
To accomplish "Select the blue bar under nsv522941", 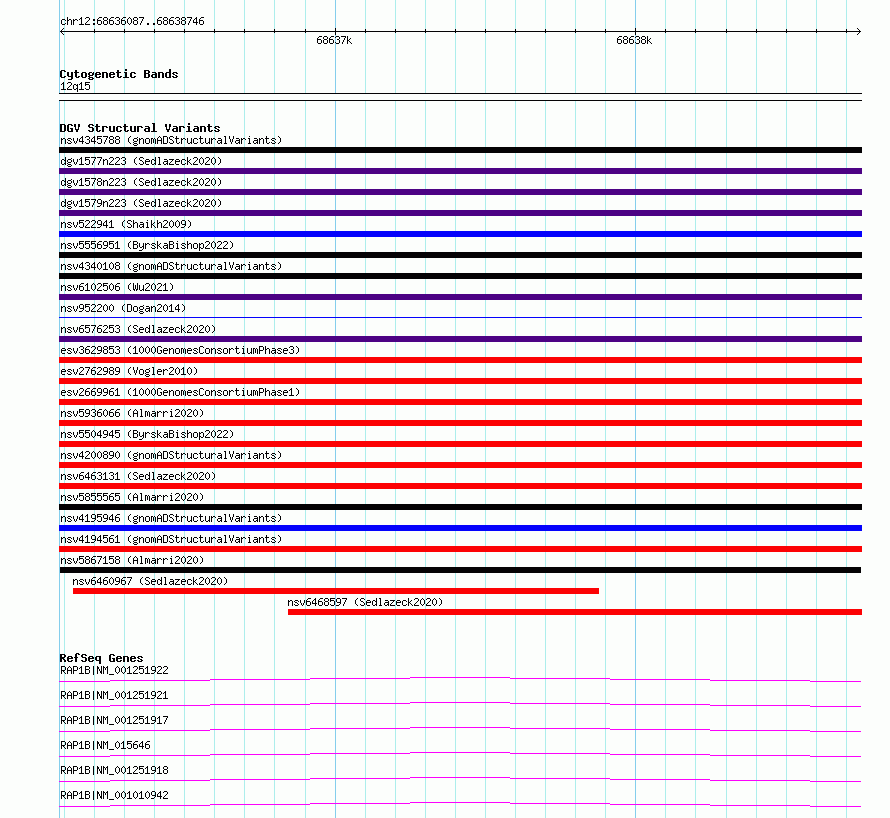I will click(x=460, y=234).
